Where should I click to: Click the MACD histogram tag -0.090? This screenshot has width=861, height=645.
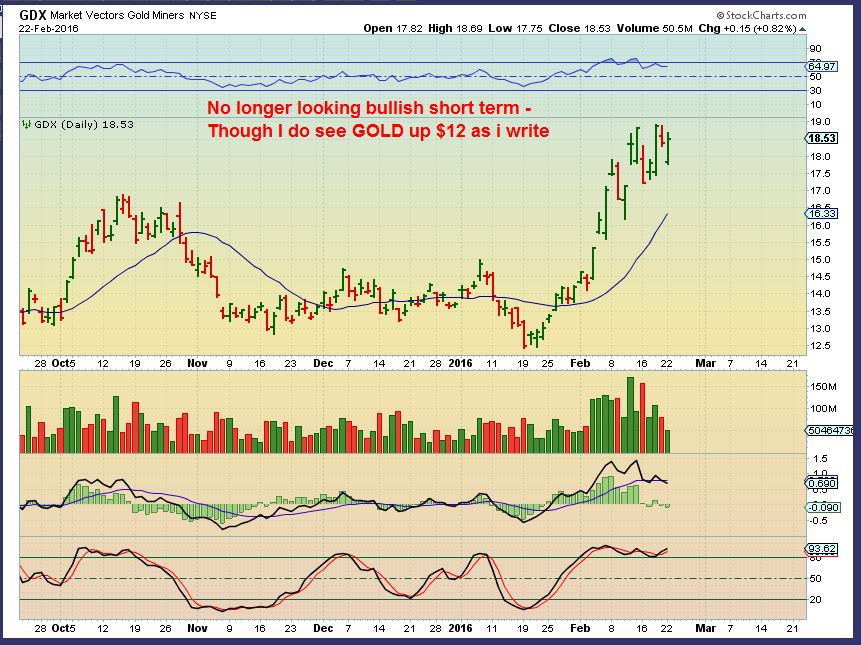[x=823, y=507]
